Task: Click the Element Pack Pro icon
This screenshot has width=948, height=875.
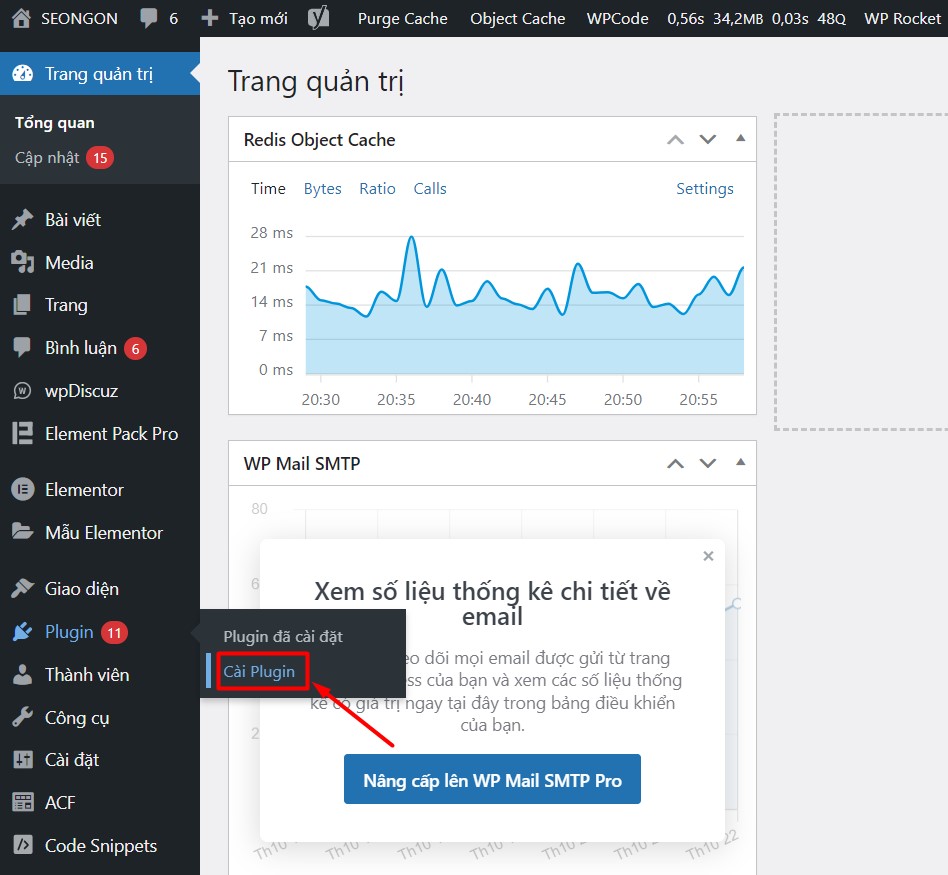Action: pyautogui.click(x=22, y=434)
